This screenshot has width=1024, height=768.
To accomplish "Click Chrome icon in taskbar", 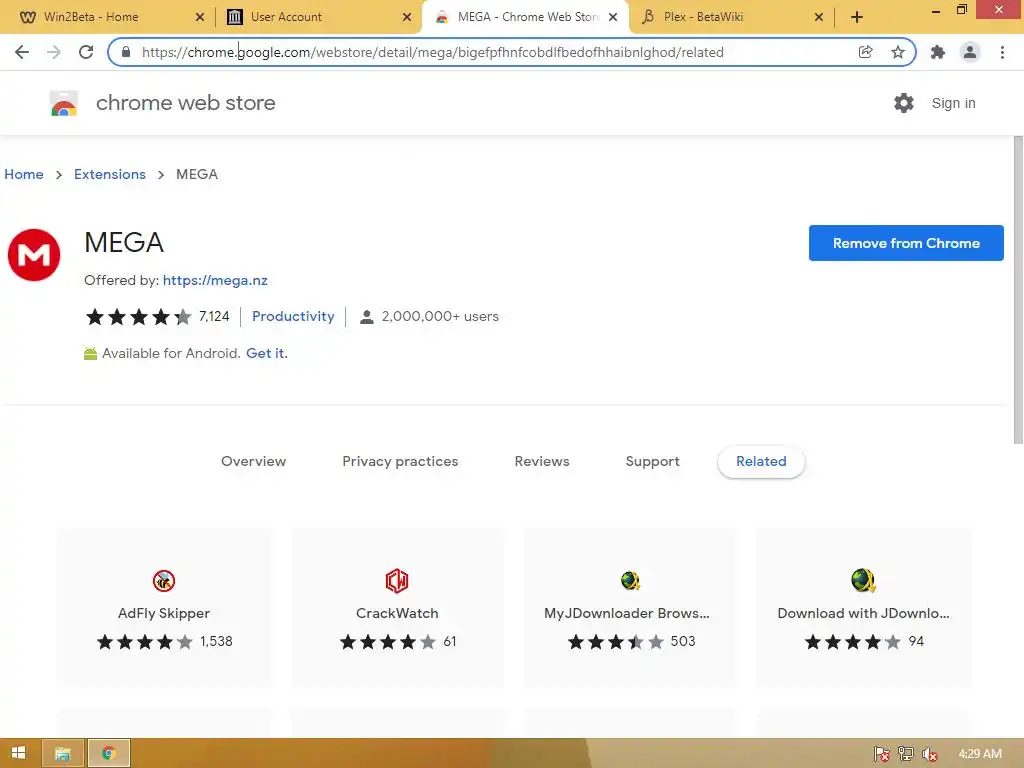I will coord(108,753).
